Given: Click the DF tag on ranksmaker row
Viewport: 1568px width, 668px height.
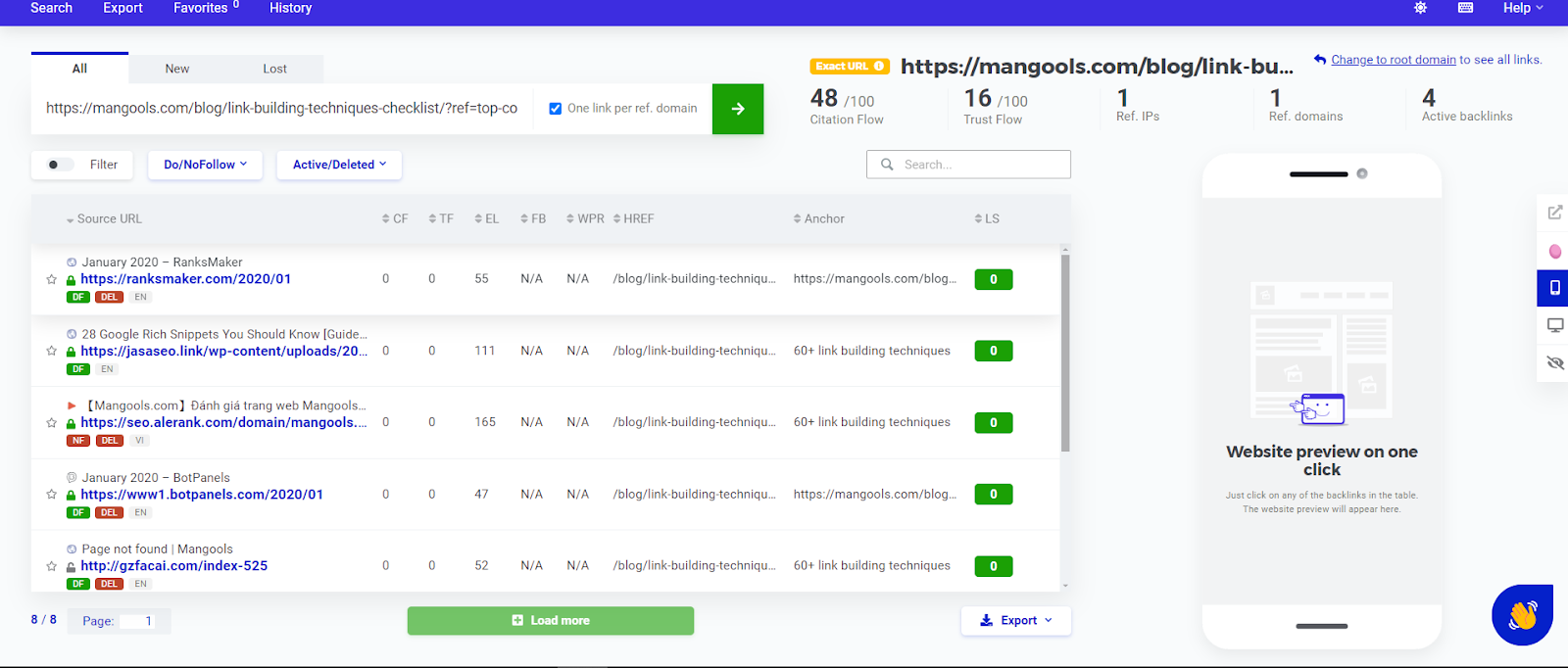Looking at the screenshot, I should (78, 297).
